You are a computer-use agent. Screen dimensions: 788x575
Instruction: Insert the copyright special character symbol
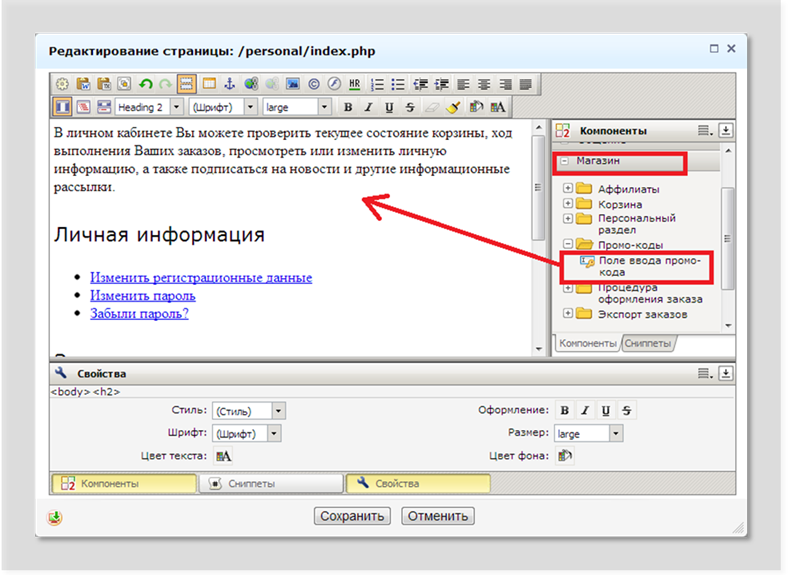point(314,85)
